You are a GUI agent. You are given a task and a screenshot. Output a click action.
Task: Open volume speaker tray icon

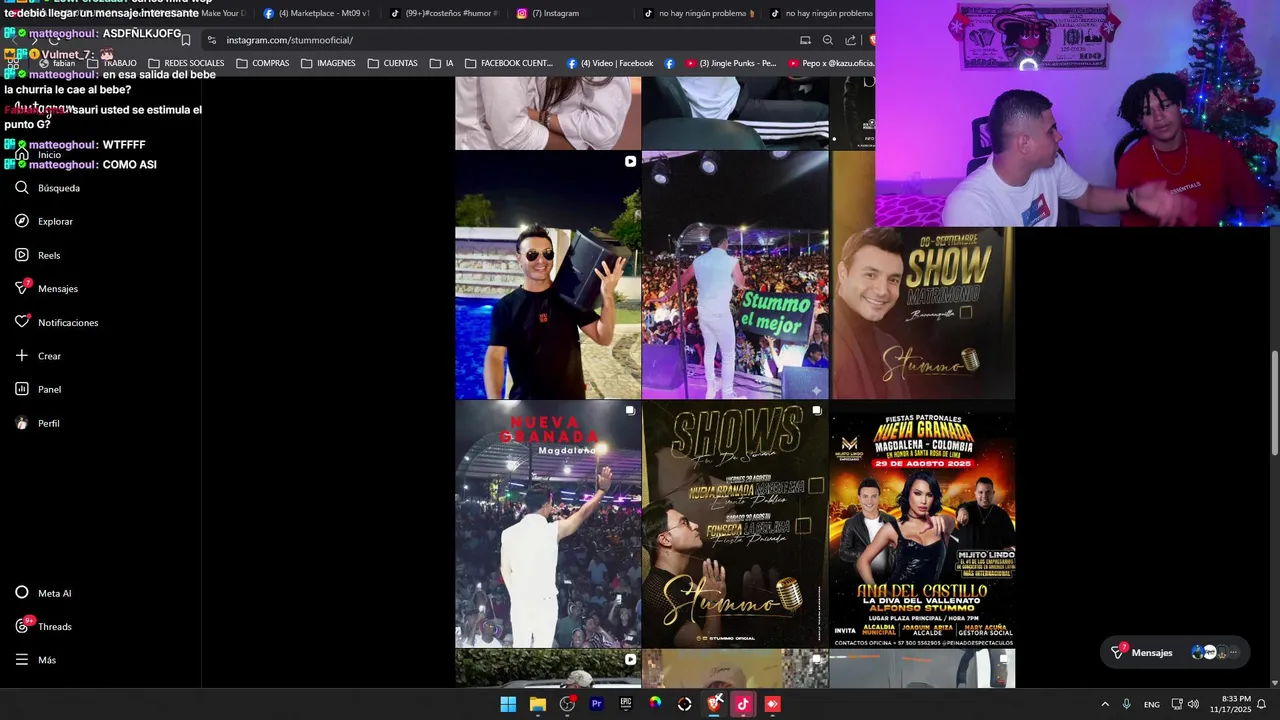pos(1193,704)
